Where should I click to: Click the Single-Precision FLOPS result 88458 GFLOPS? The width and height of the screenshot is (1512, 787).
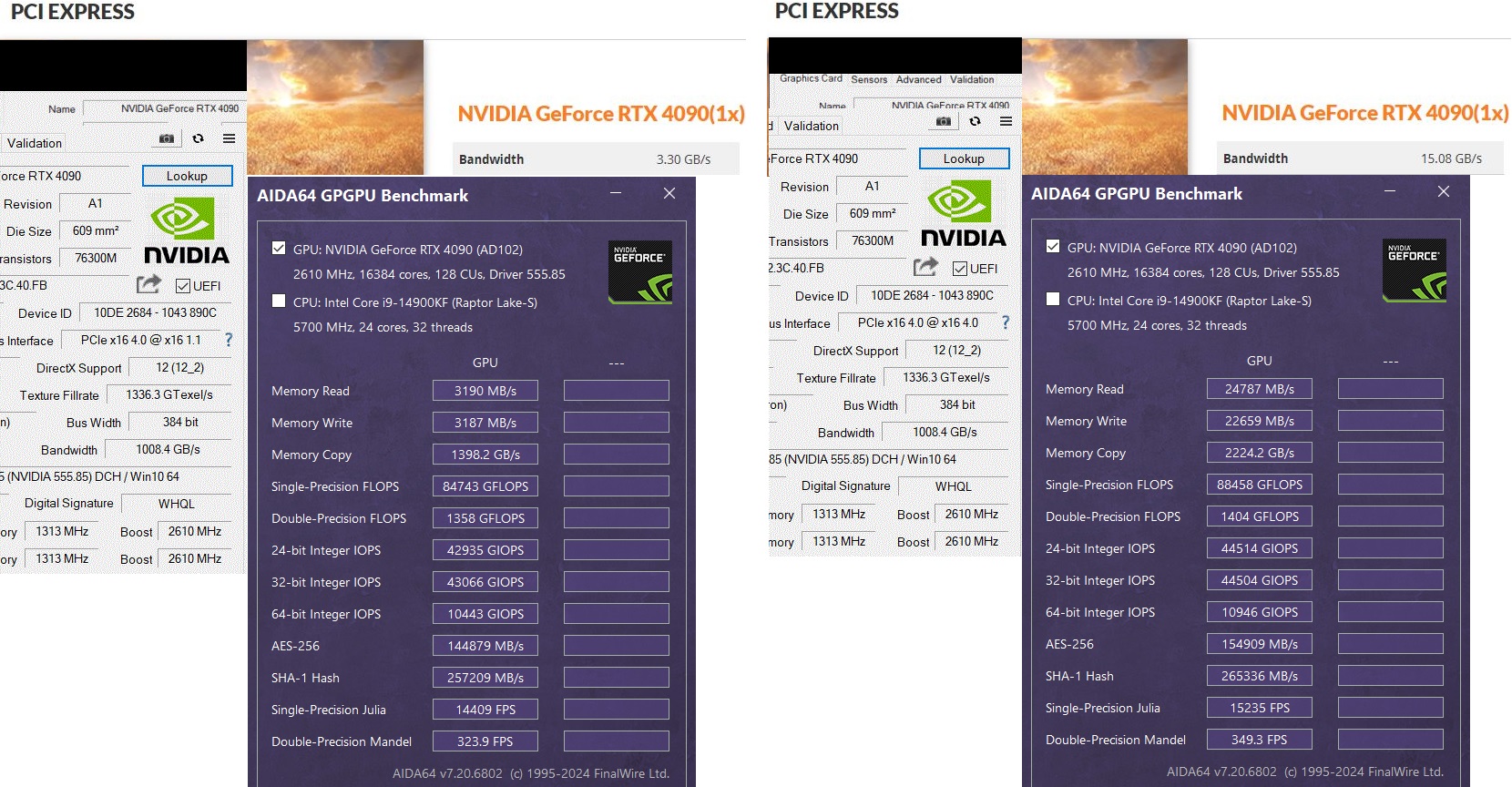[x=1260, y=485]
